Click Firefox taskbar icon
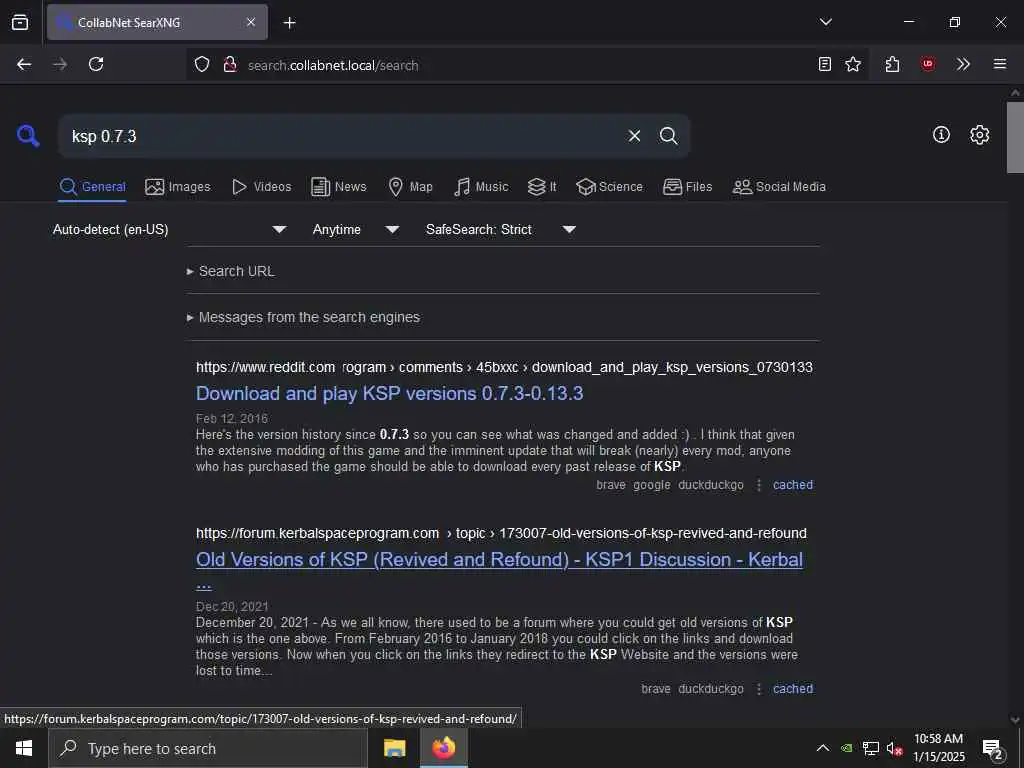This screenshot has height=768, width=1024. click(x=443, y=748)
